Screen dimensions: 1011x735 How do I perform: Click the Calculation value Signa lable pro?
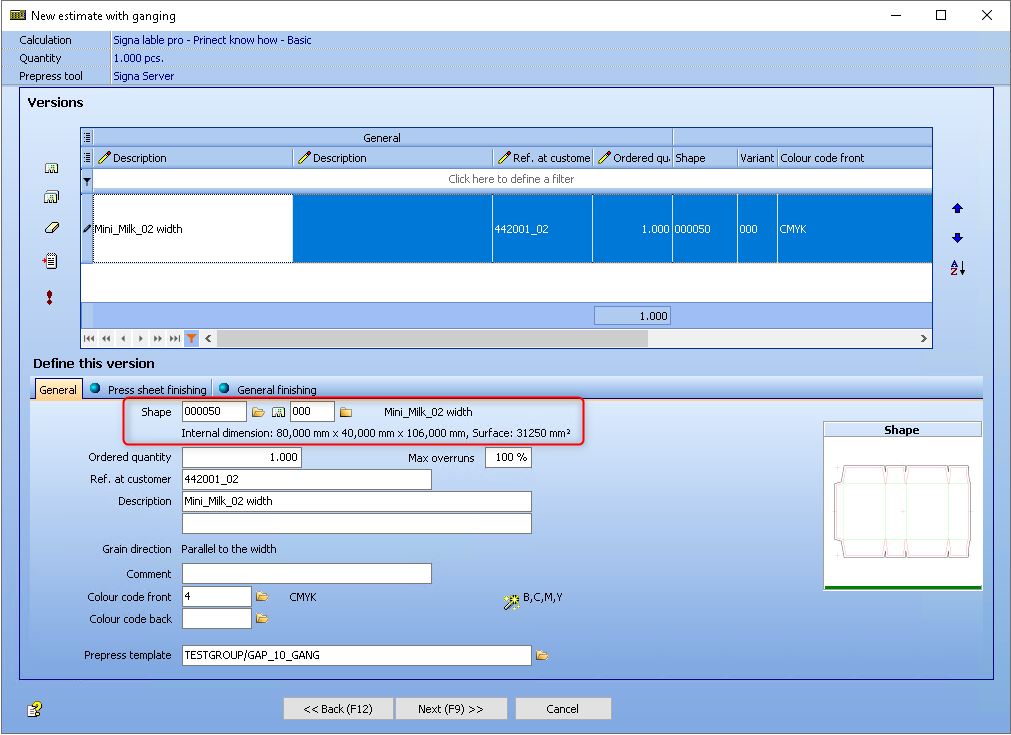(x=212, y=40)
